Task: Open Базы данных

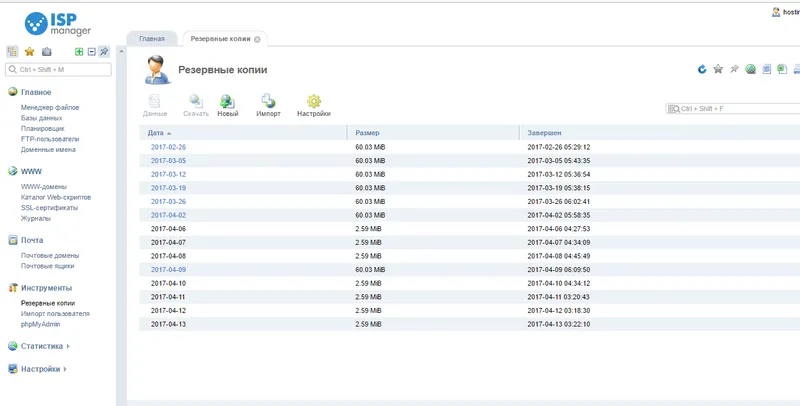Action: 41,118
